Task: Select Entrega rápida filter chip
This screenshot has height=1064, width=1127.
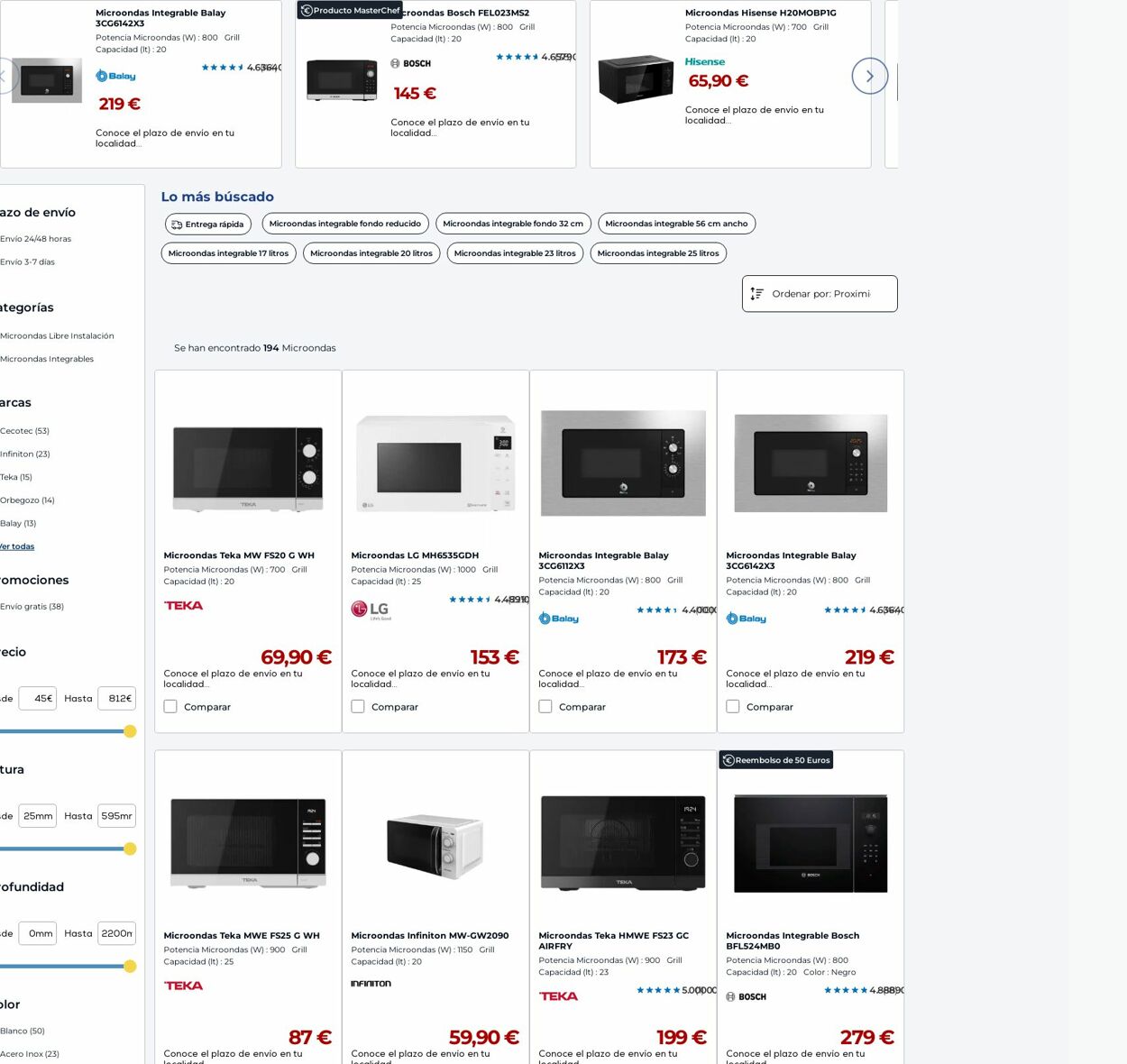Action: 207,224
